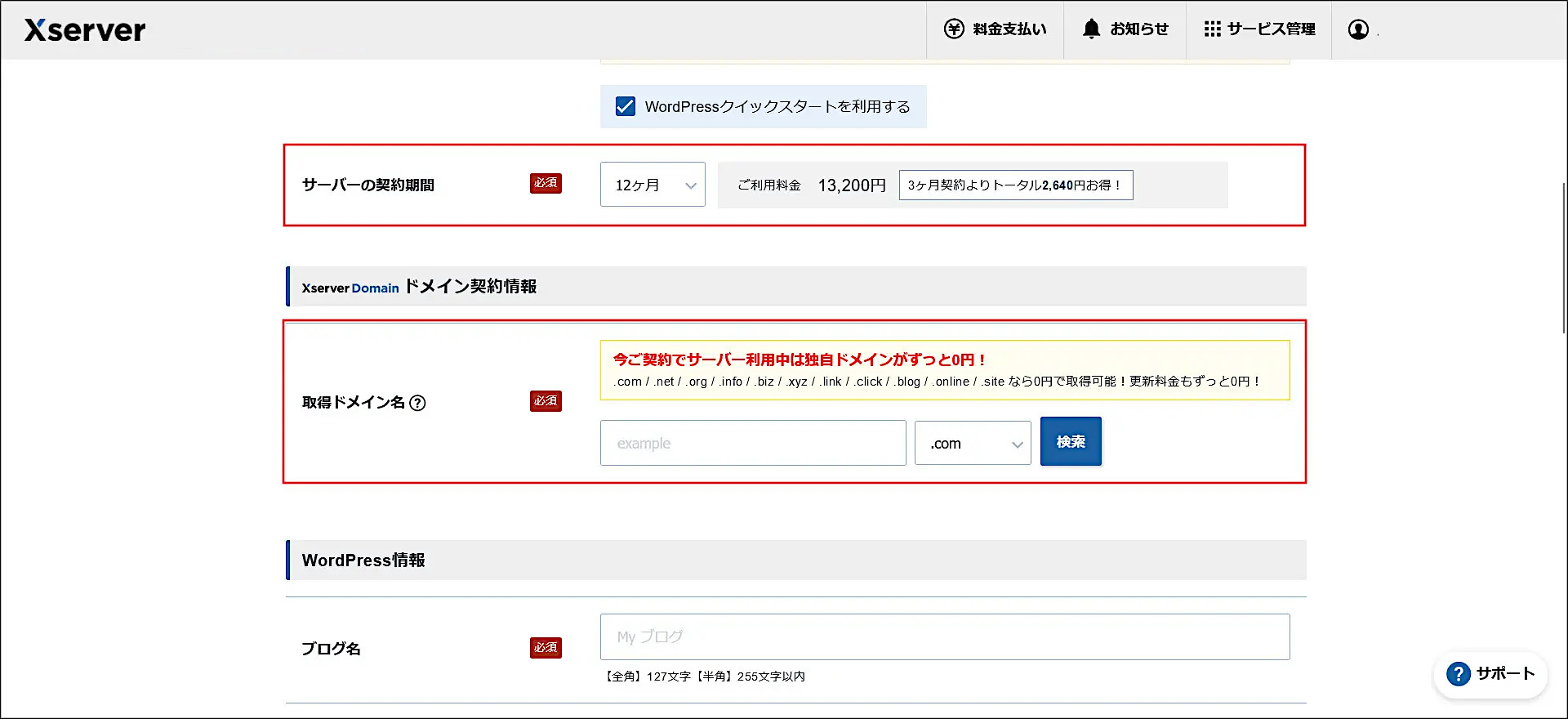Image resolution: width=1568 pixels, height=719 pixels.
Task: Click the vertical page scrollbar
Action: [1563, 257]
